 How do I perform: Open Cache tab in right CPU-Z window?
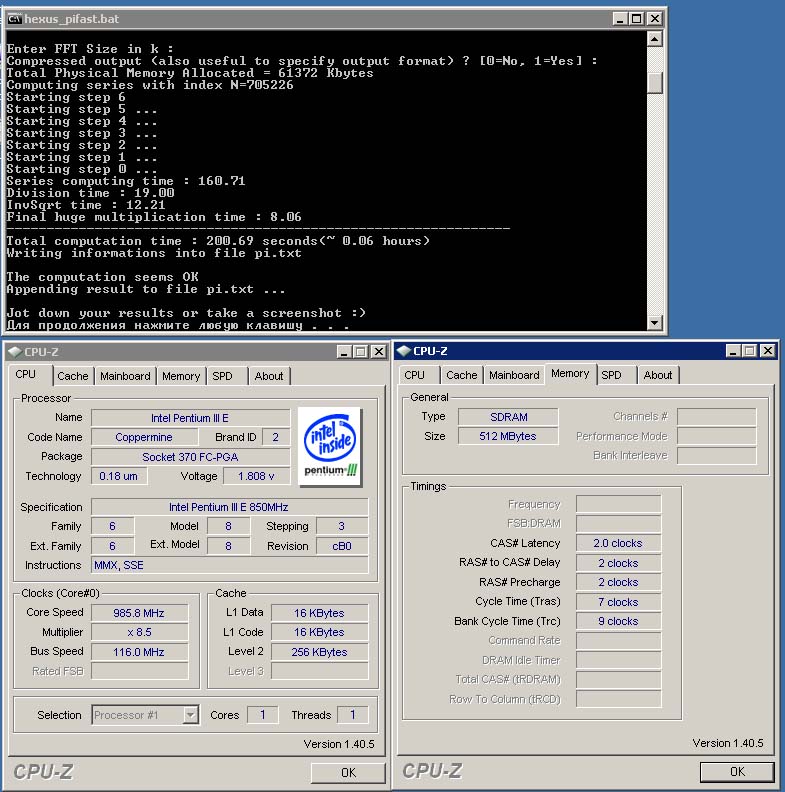(x=462, y=375)
